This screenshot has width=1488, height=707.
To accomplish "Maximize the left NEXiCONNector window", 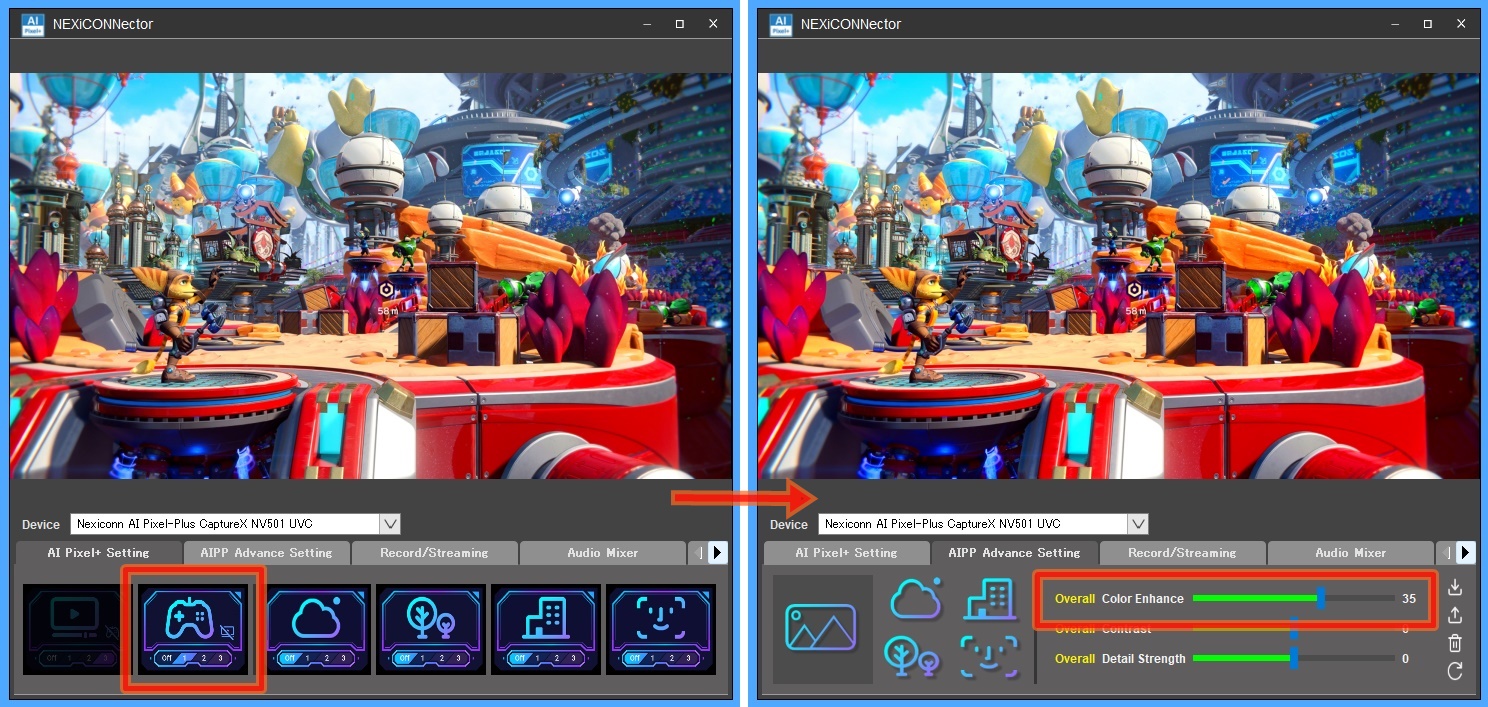I will (679, 24).
